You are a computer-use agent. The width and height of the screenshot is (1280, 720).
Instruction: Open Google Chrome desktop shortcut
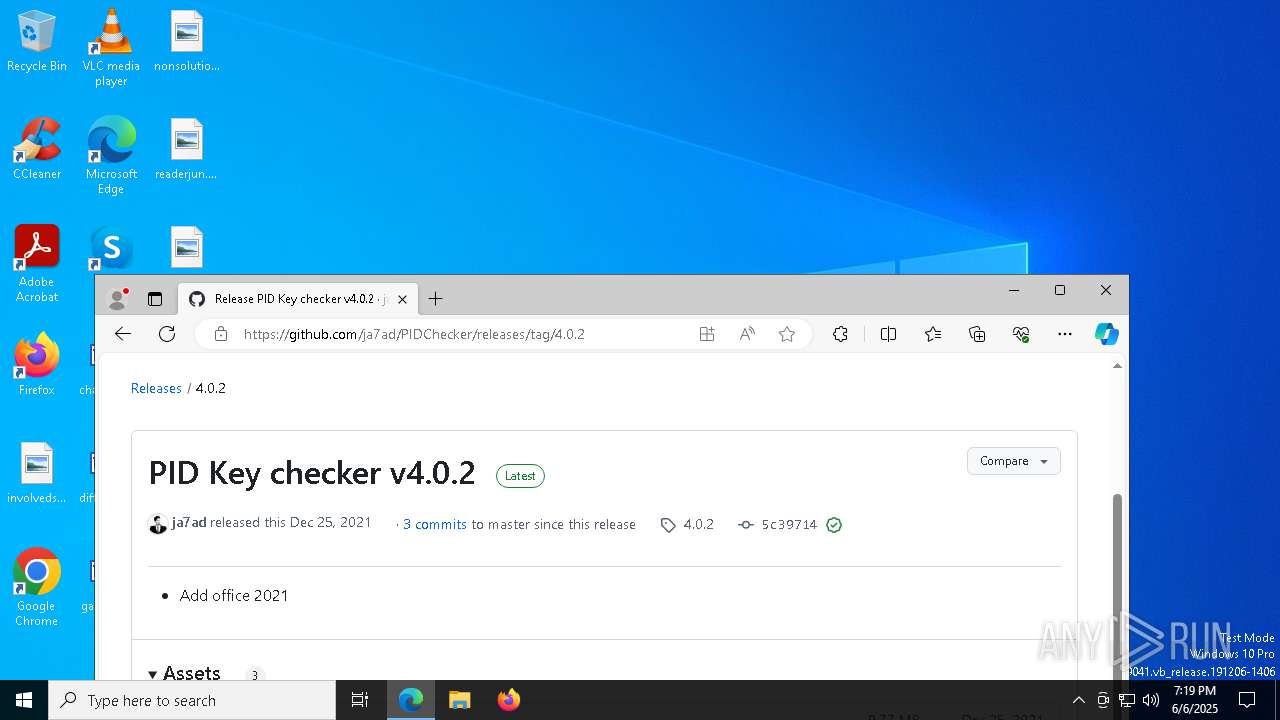(x=37, y=588)
